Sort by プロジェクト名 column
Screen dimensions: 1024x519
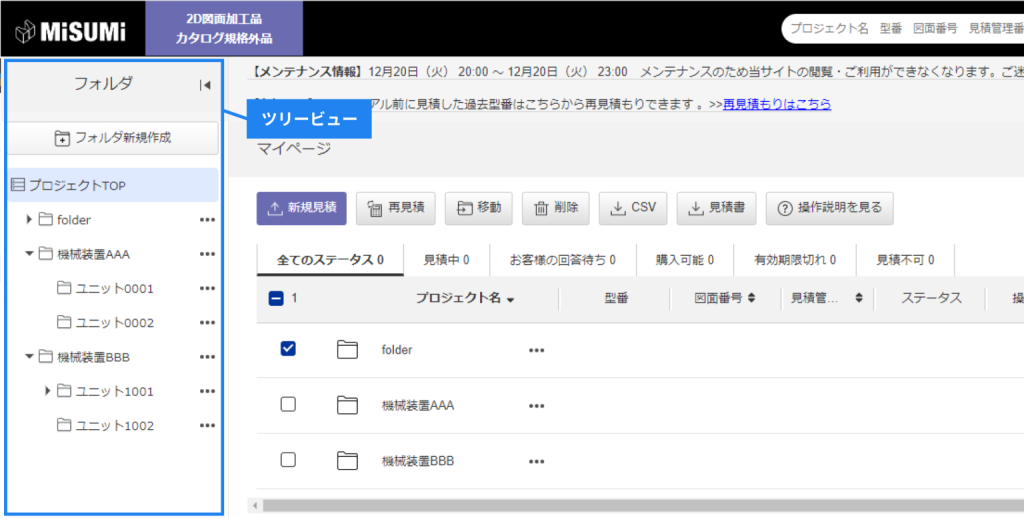[465, 298]
